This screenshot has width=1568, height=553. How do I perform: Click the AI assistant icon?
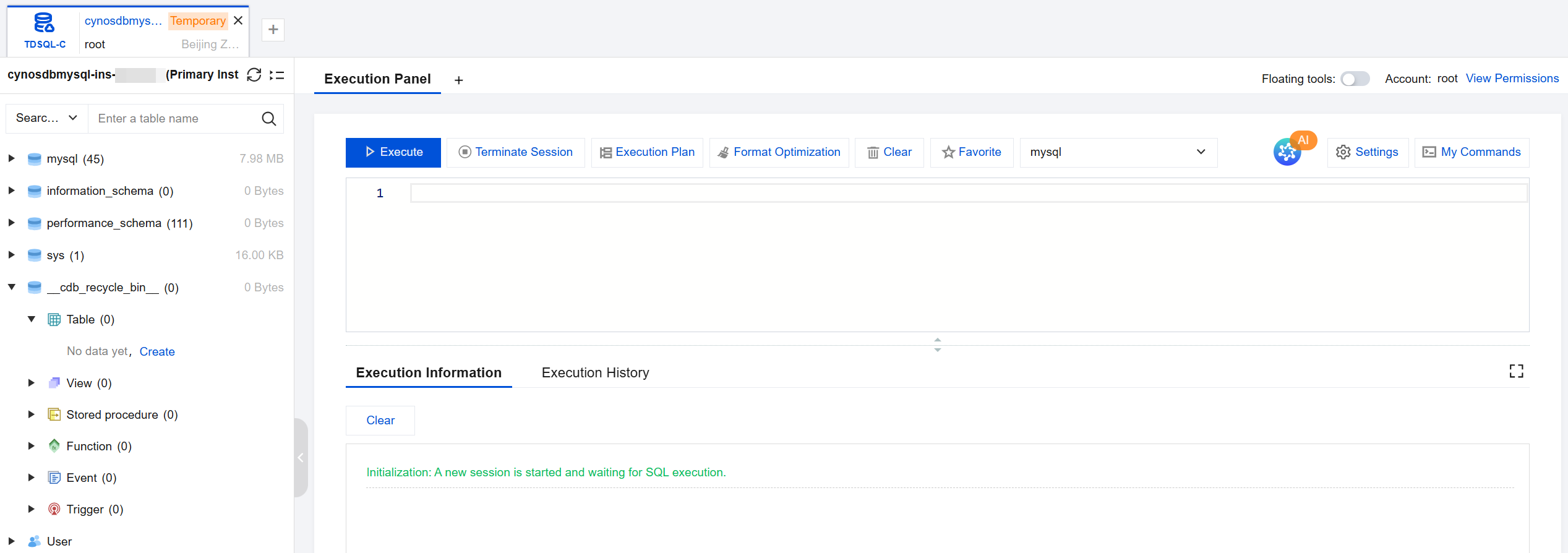tap(1288, 152)
